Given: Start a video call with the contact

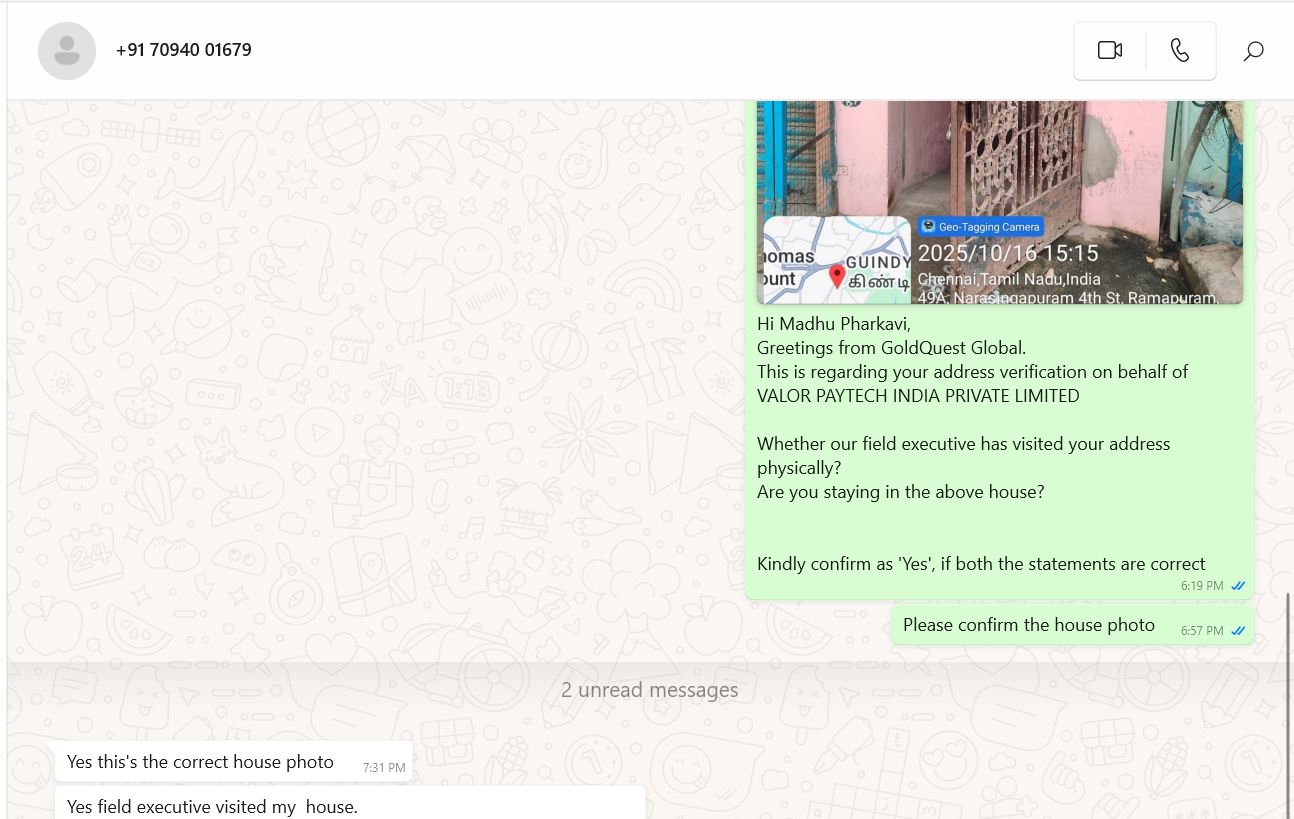Looking at the screenshot, I should click(1109, 51).
